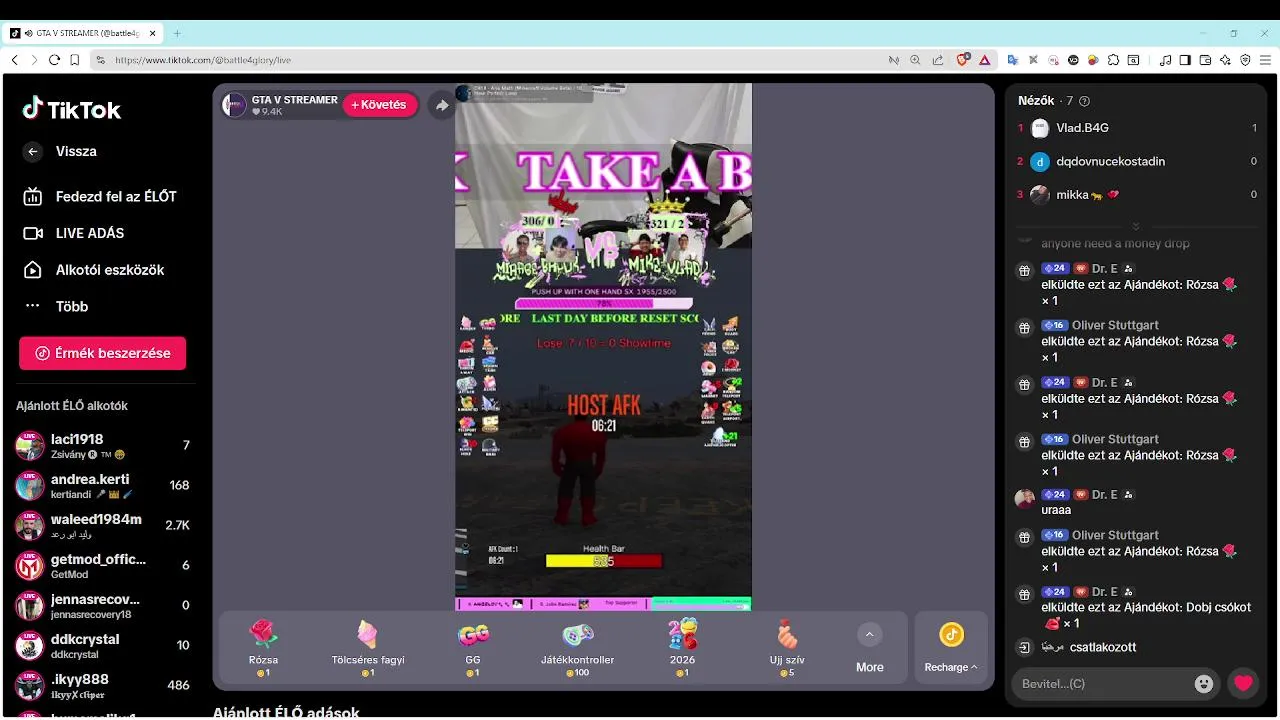
Task: Open the Leo AI sparkle icon
Action: pyautogui.click(x=1225, y=60)
